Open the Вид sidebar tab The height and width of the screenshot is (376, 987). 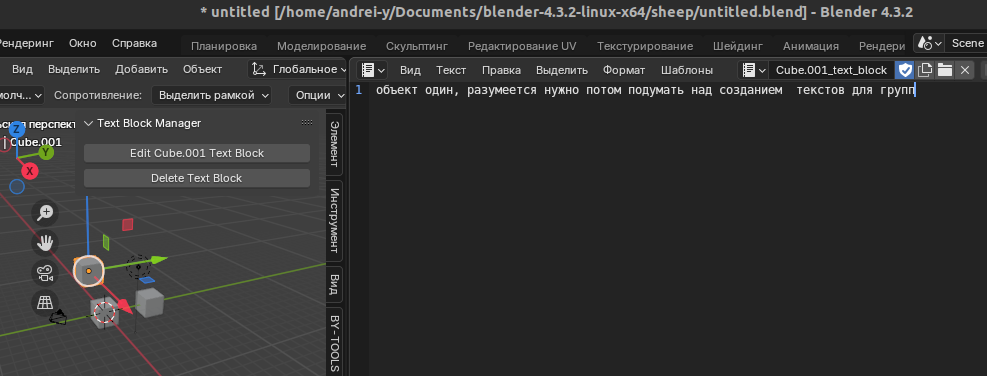(x=334, y=284)
